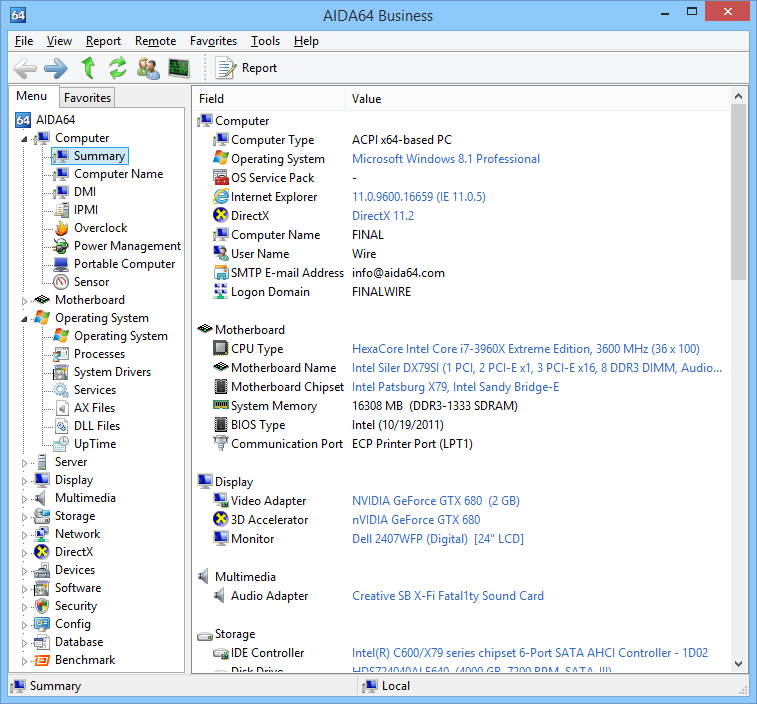Open the Tools menu
This screenshot has height=704, width=757.
coord(265,41)
